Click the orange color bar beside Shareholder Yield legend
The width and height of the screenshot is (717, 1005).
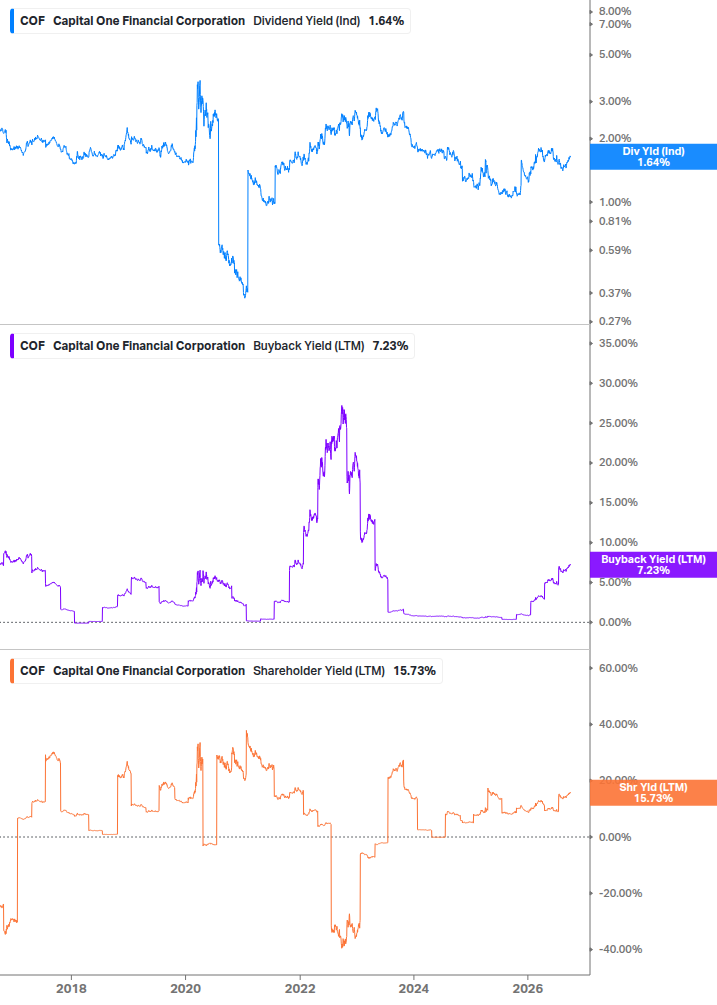(12, 671)
